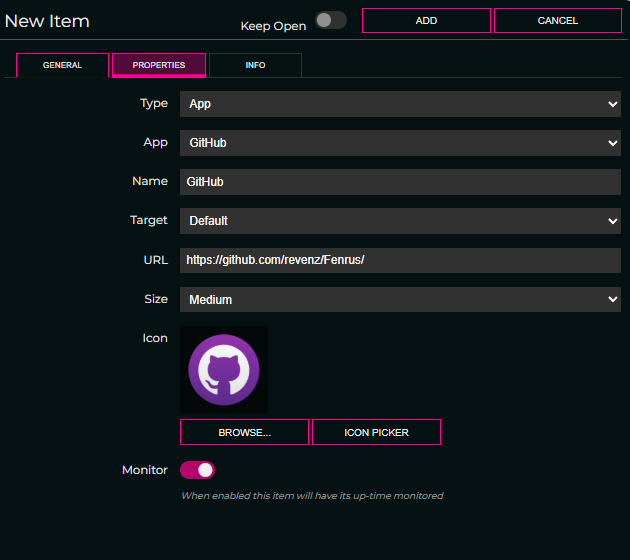Switch to the General tab
Viewport: 630px width, 560px height.
(x=62, y=66)
